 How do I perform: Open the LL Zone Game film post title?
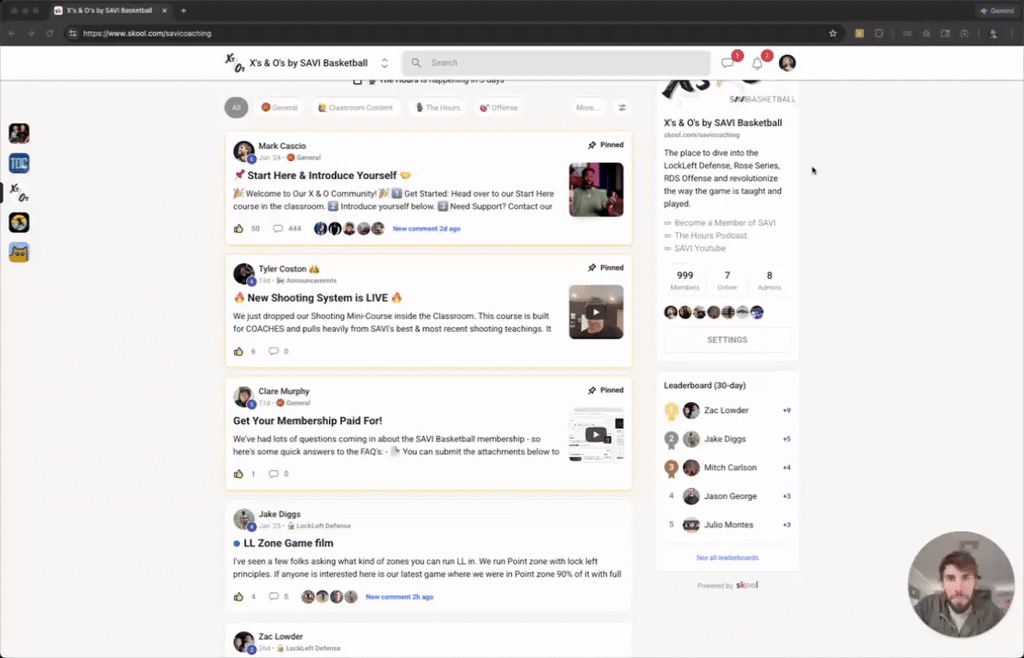[x=288, y=543]
